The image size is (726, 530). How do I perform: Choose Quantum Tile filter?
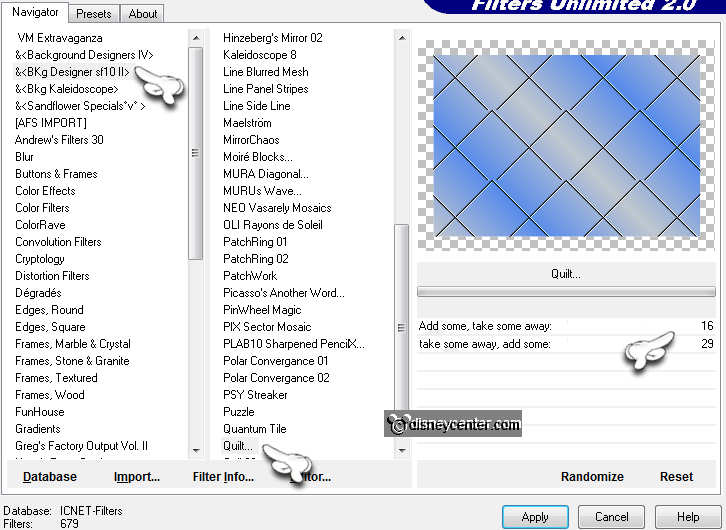[x=255, y=429]
